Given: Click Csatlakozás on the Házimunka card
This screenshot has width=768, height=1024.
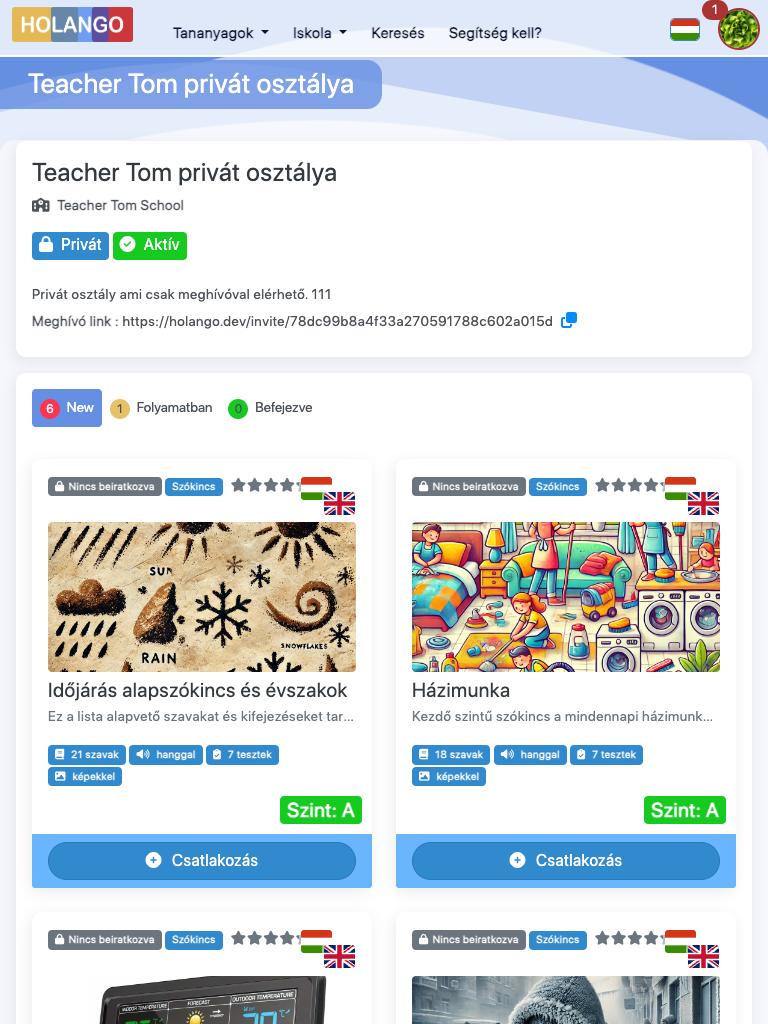Looking at the screenshot, I should [x=566, y=860].
